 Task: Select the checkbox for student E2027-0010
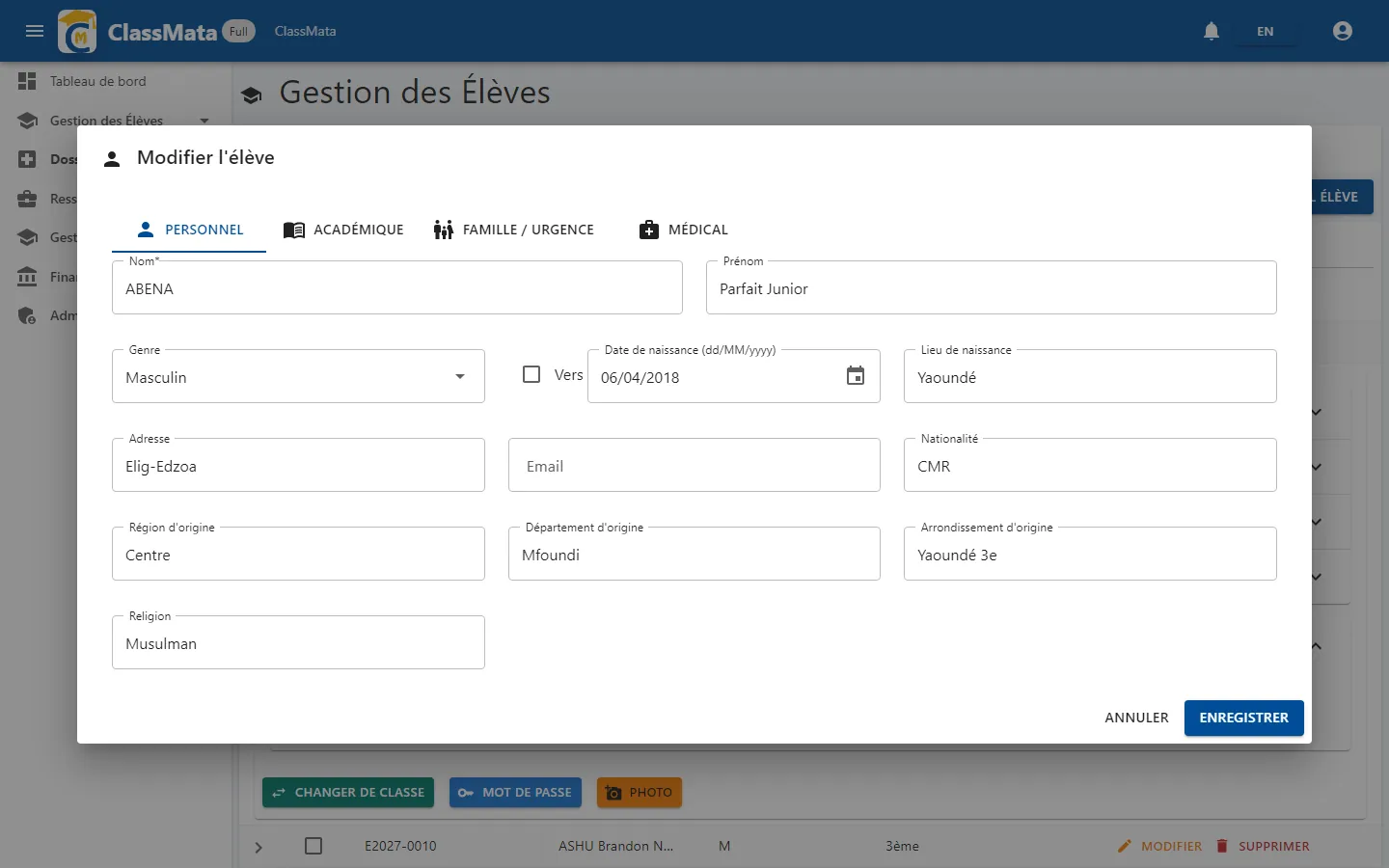(313, 846)
